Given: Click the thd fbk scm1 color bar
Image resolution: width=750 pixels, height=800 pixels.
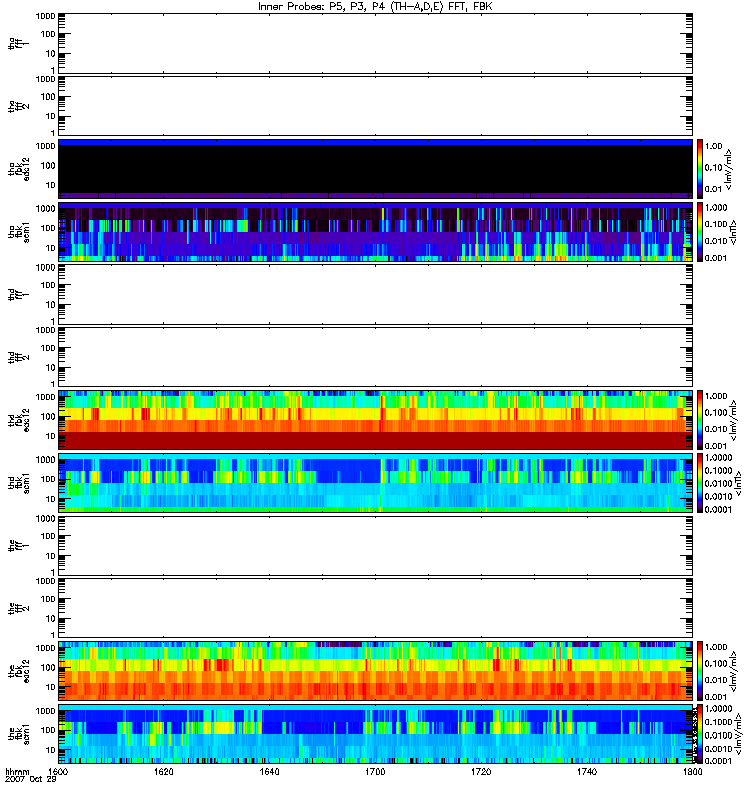Looking at the screenshot, I should pyautogui.click(x=700, y=483).
